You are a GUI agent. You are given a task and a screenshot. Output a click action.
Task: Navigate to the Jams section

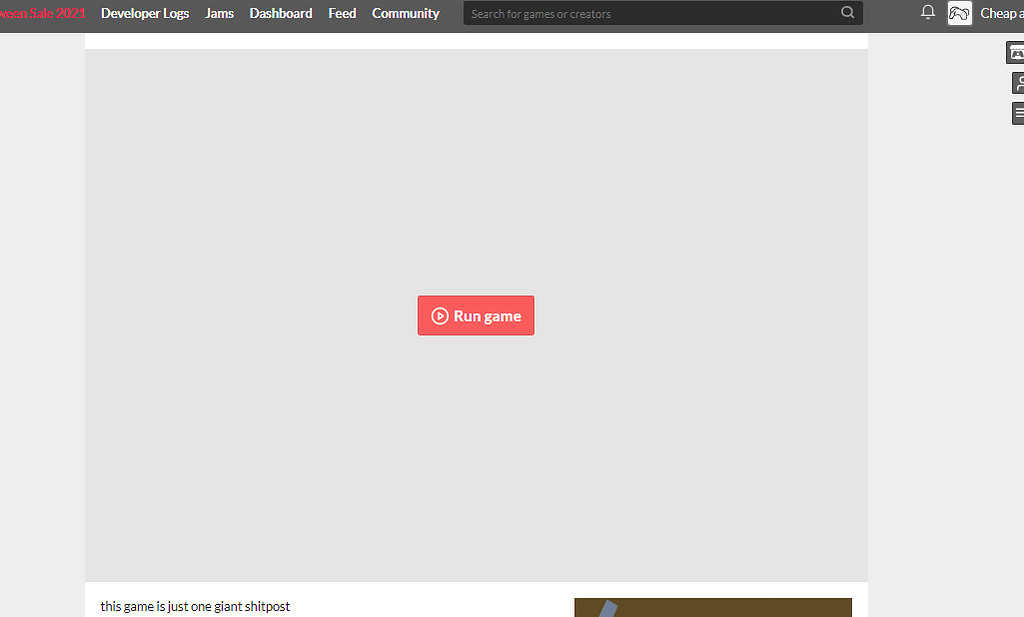click(219, 13)
